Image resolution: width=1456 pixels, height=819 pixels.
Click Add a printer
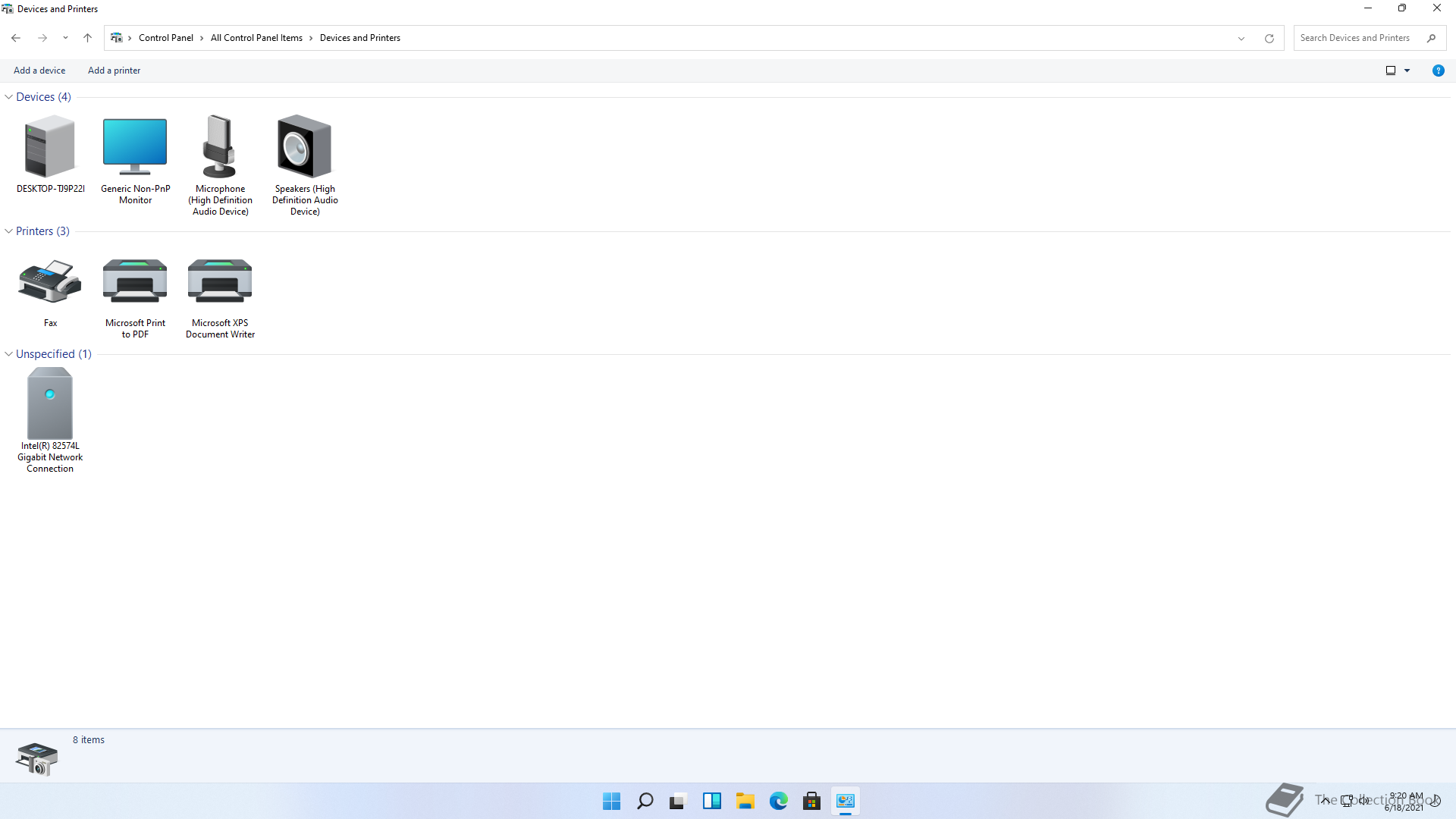(x=114, y=71)
